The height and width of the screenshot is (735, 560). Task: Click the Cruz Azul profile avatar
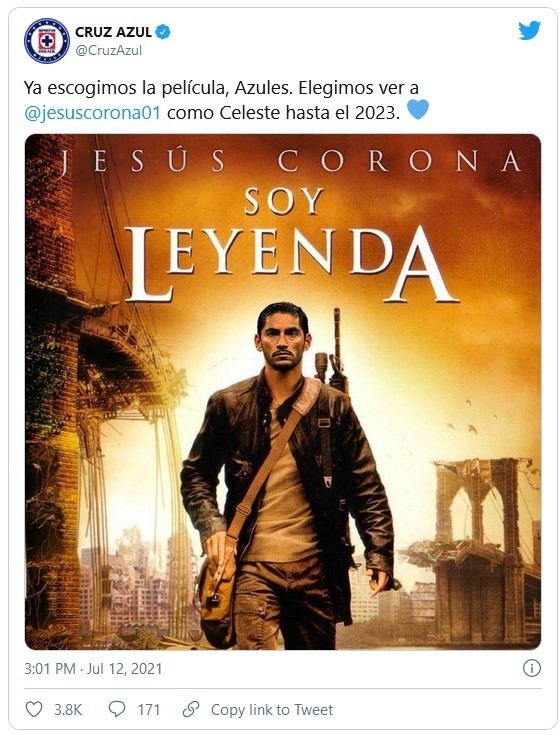pos(46,41)
